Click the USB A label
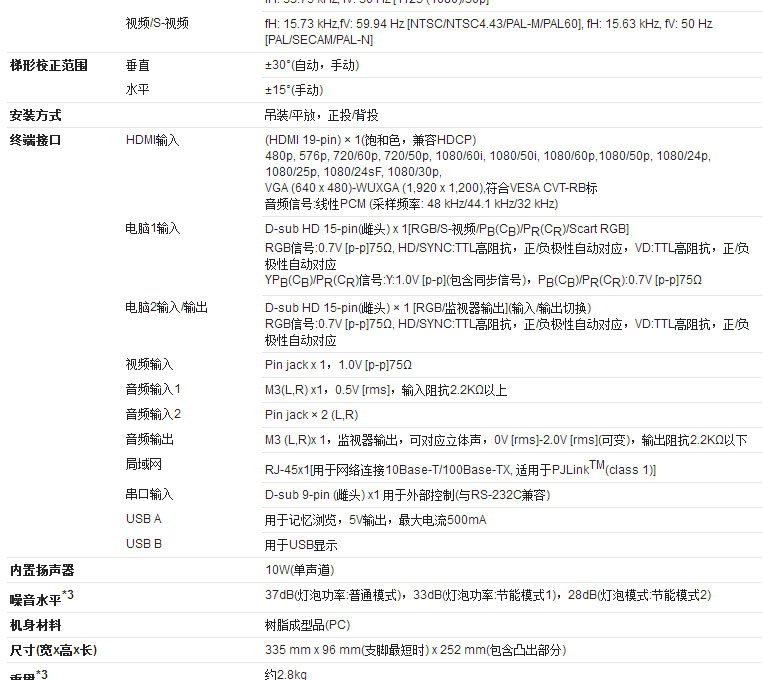The width and height of the screenshot is (763, 680). [144, 519]
